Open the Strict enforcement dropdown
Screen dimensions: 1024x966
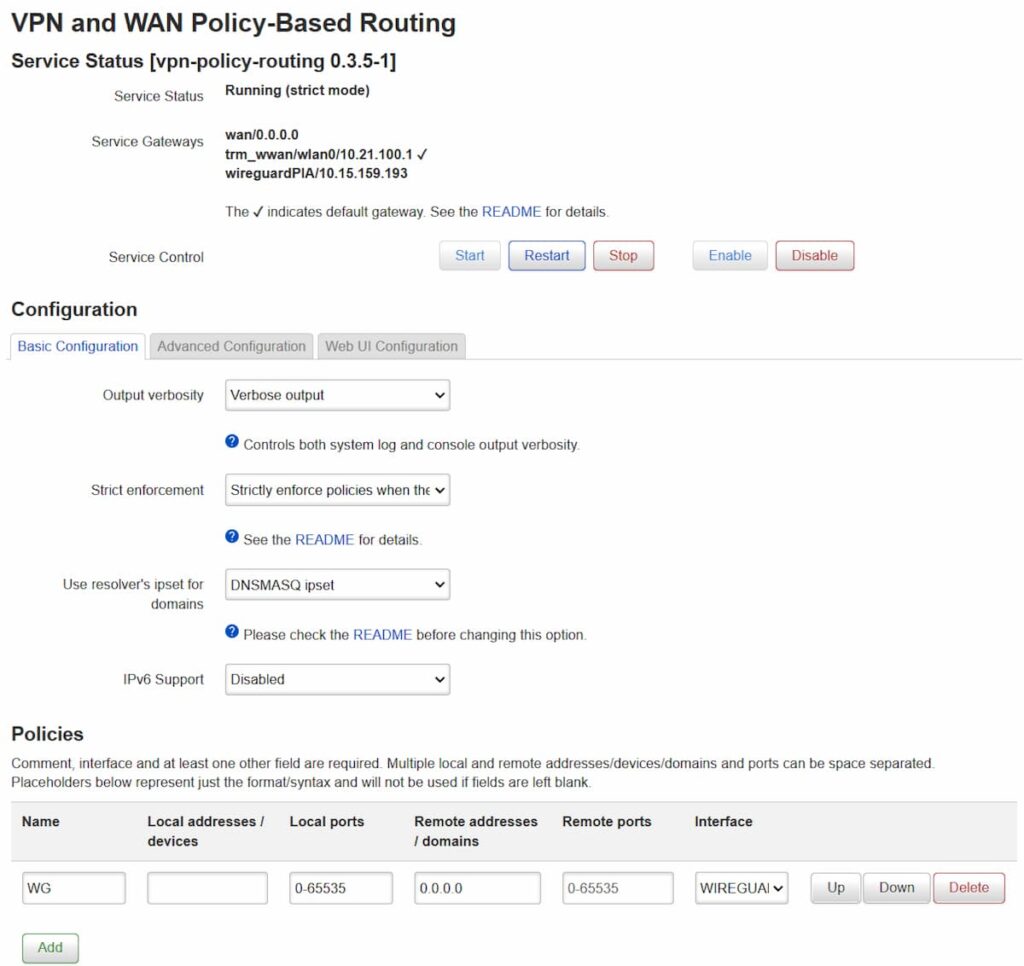pyautogui.click(x=336, y=490)
